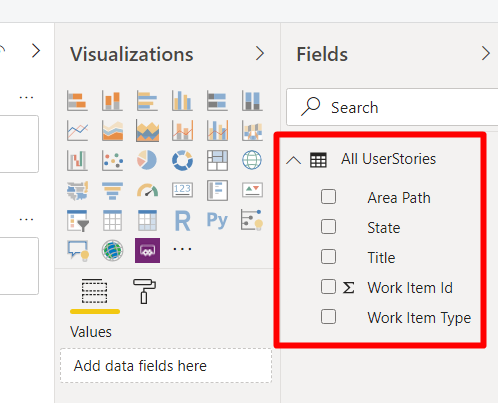Click the Fields search box
The height and width of the screenshot is (403, 498).
[x=392, y=107]
